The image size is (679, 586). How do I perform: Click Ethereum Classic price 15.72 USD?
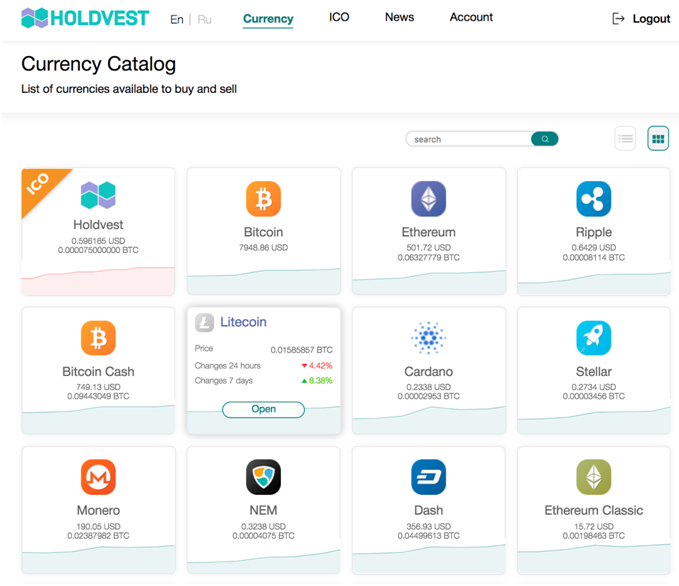(594, 527)
